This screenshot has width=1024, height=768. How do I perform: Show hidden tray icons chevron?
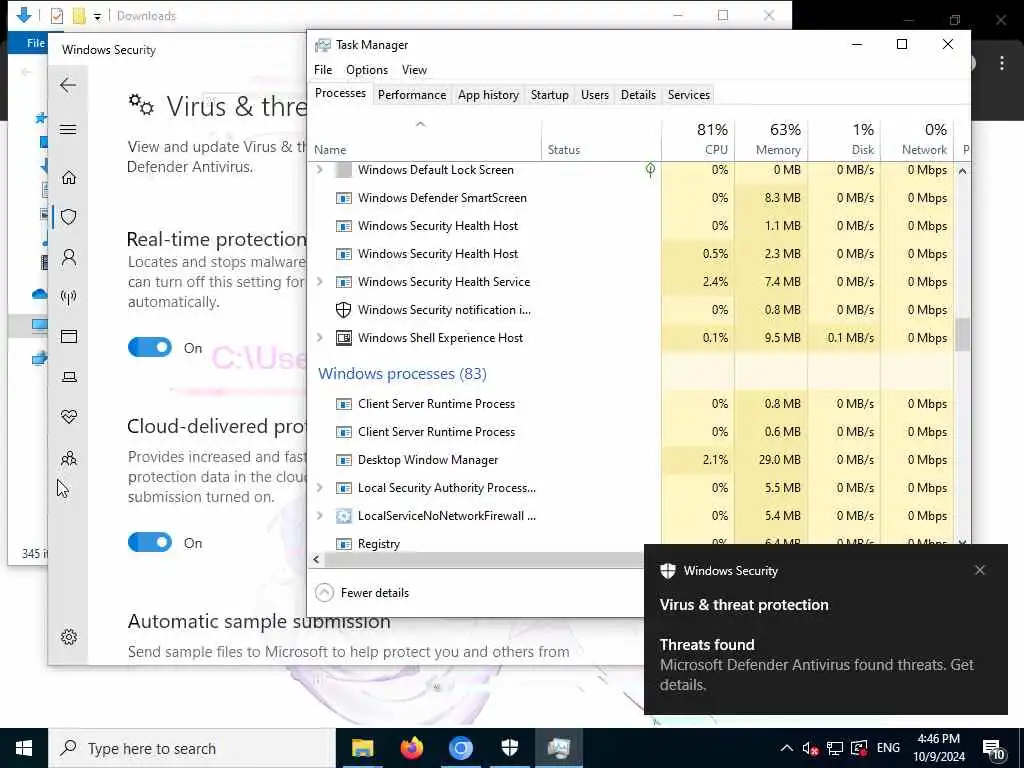[787, 748]
